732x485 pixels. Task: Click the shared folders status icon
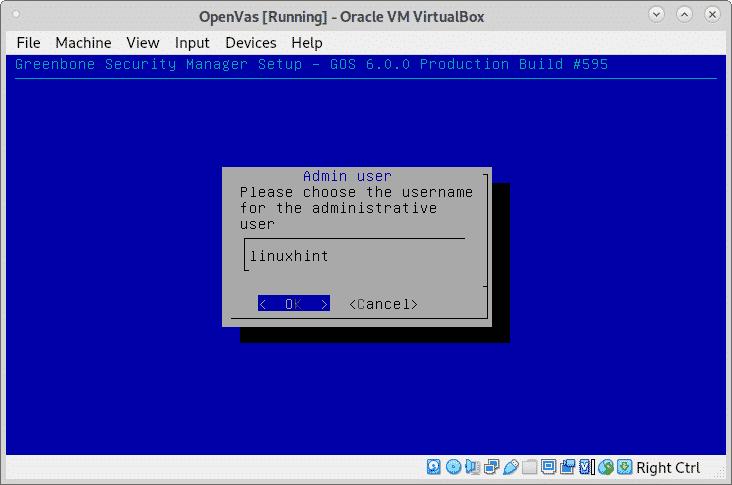point(529,467)
